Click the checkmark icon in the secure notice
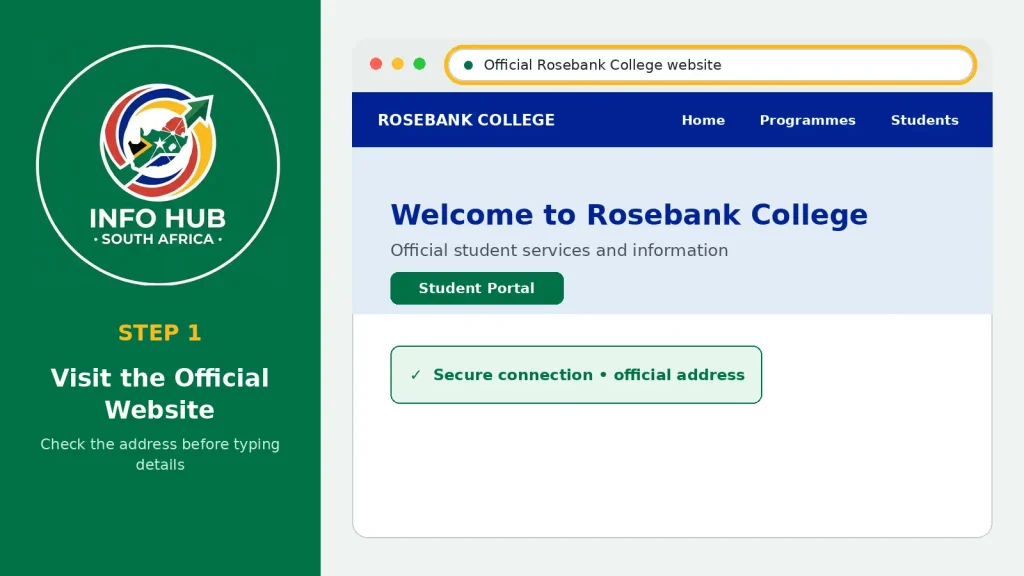 [415, 375]
